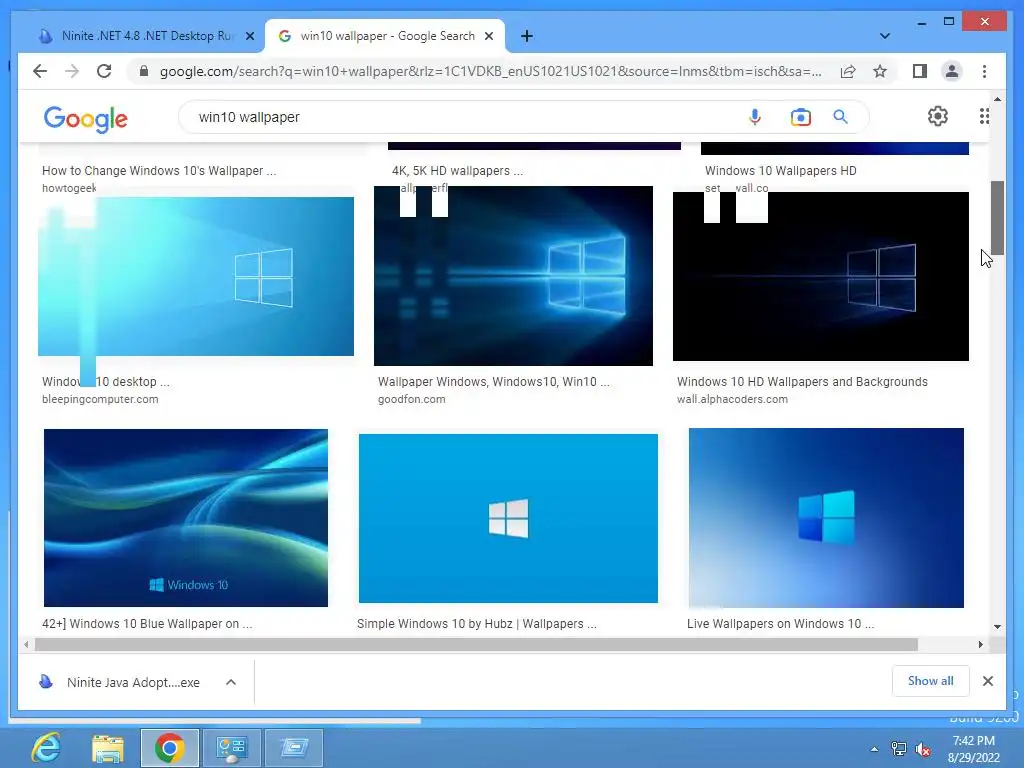Open the How to Change Windows 10's Wallpaper link

[159, 170]
